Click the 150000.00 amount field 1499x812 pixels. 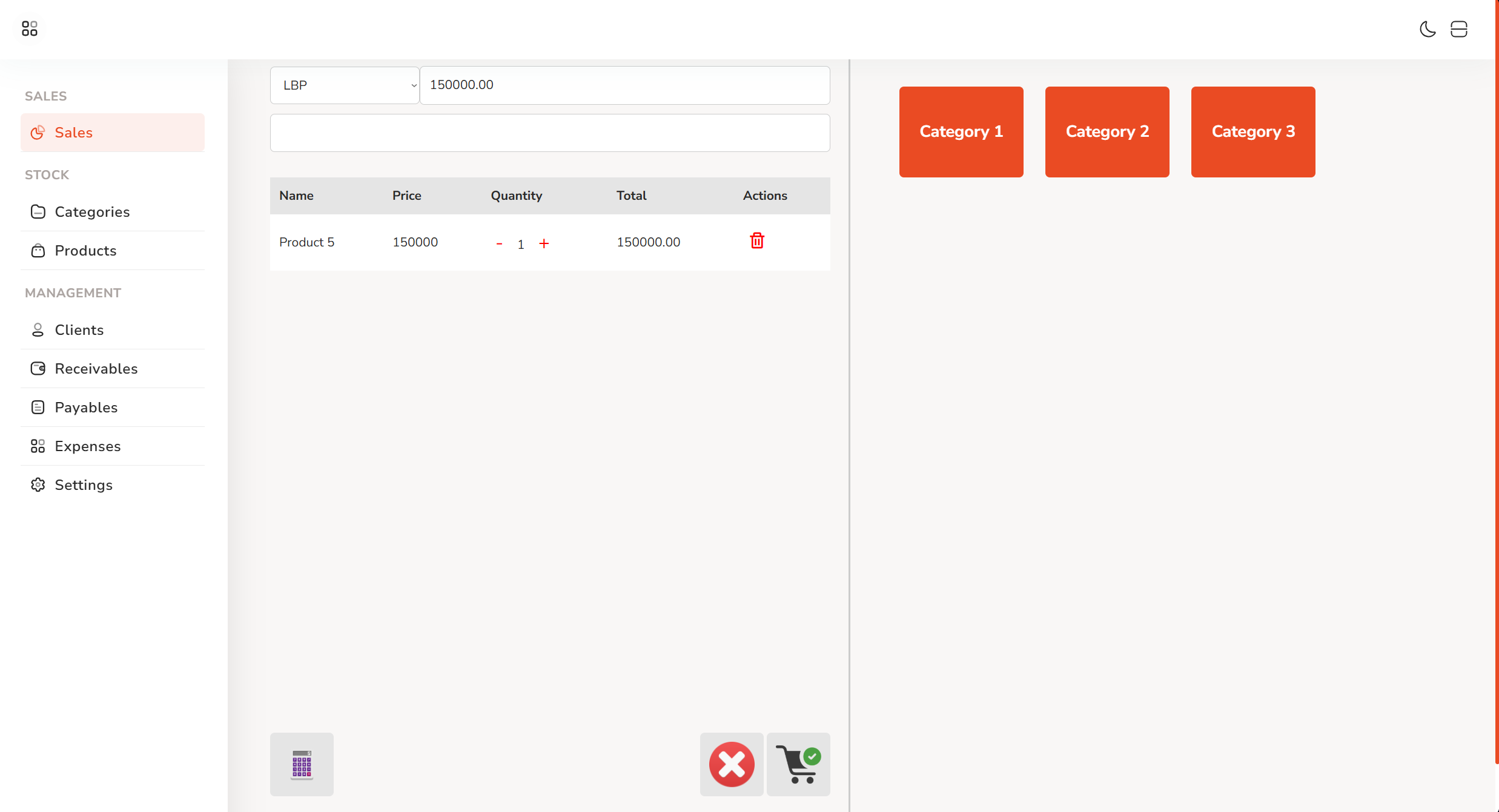tap(624, 85)
